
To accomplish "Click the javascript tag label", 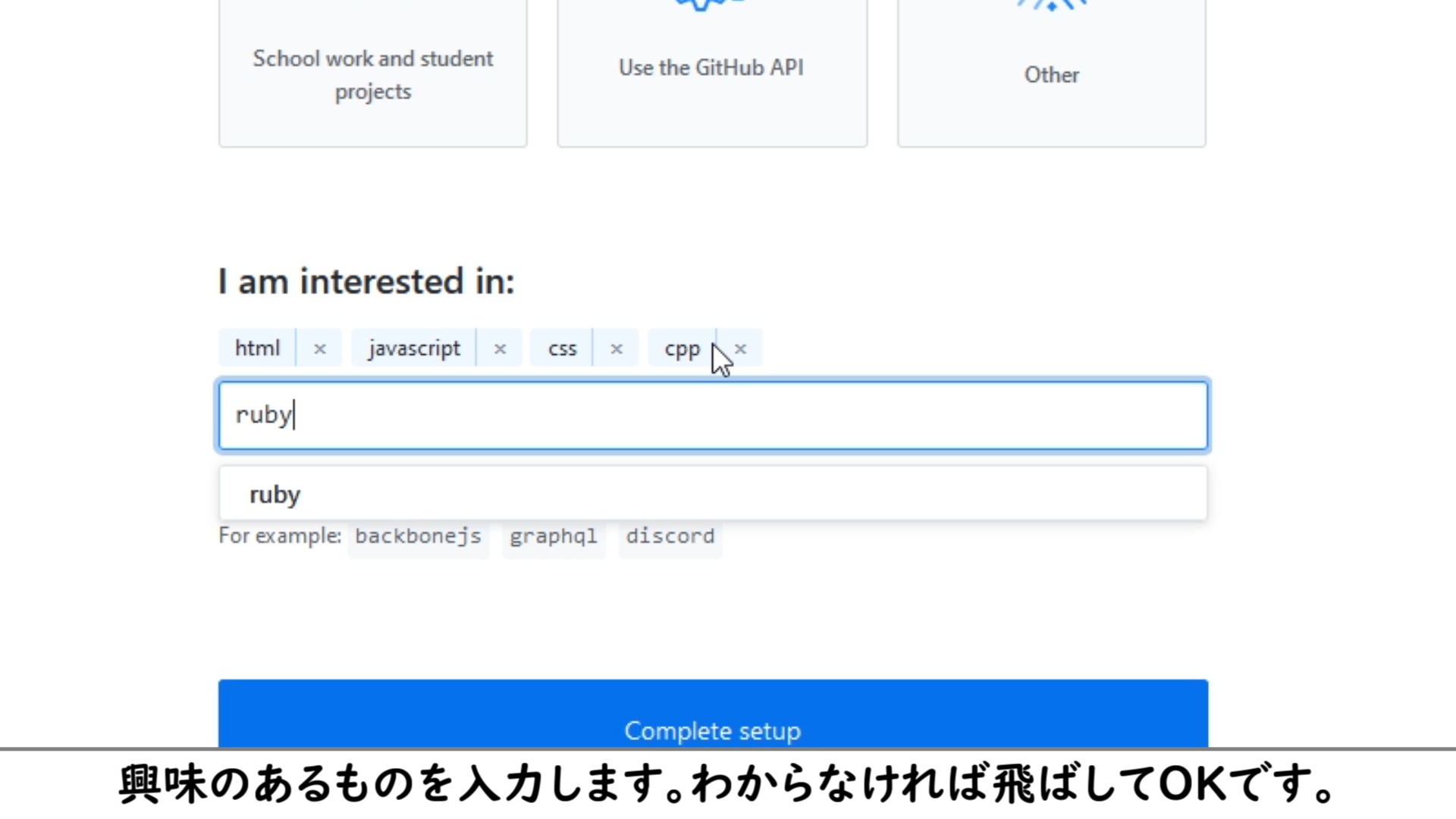I will click(414, 349).
